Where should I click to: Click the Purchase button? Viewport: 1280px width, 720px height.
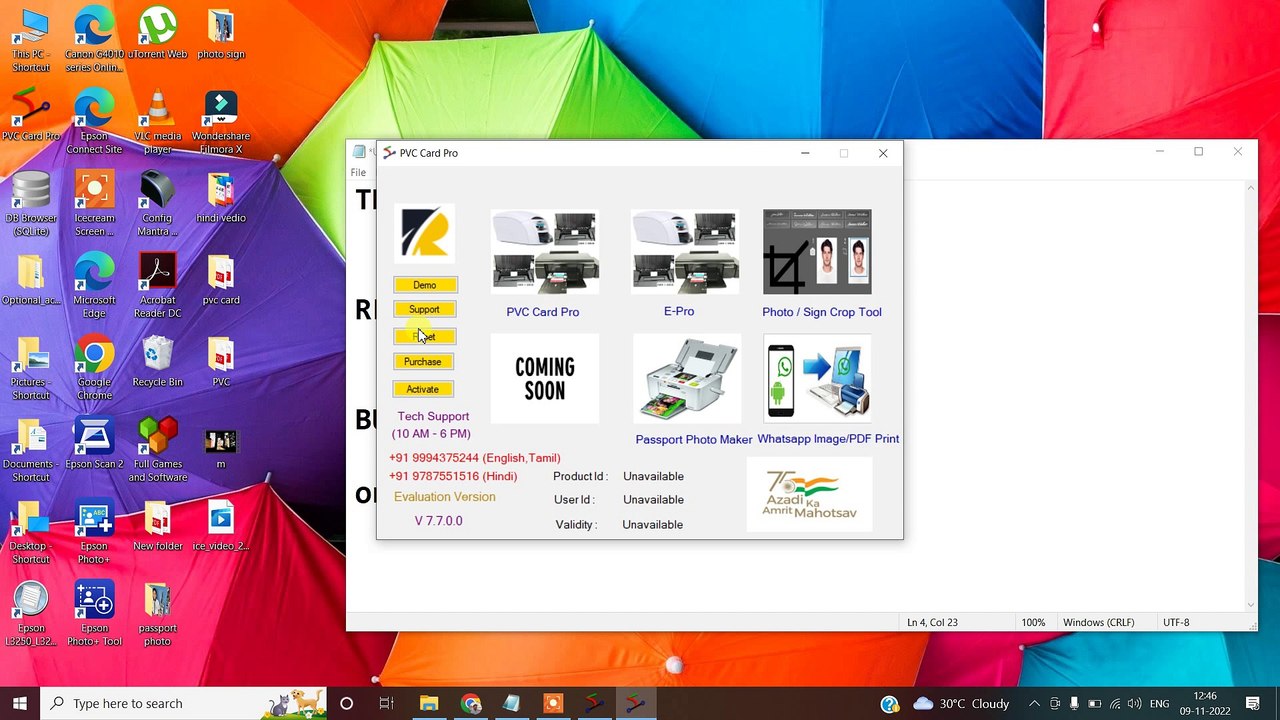point(423,362)
